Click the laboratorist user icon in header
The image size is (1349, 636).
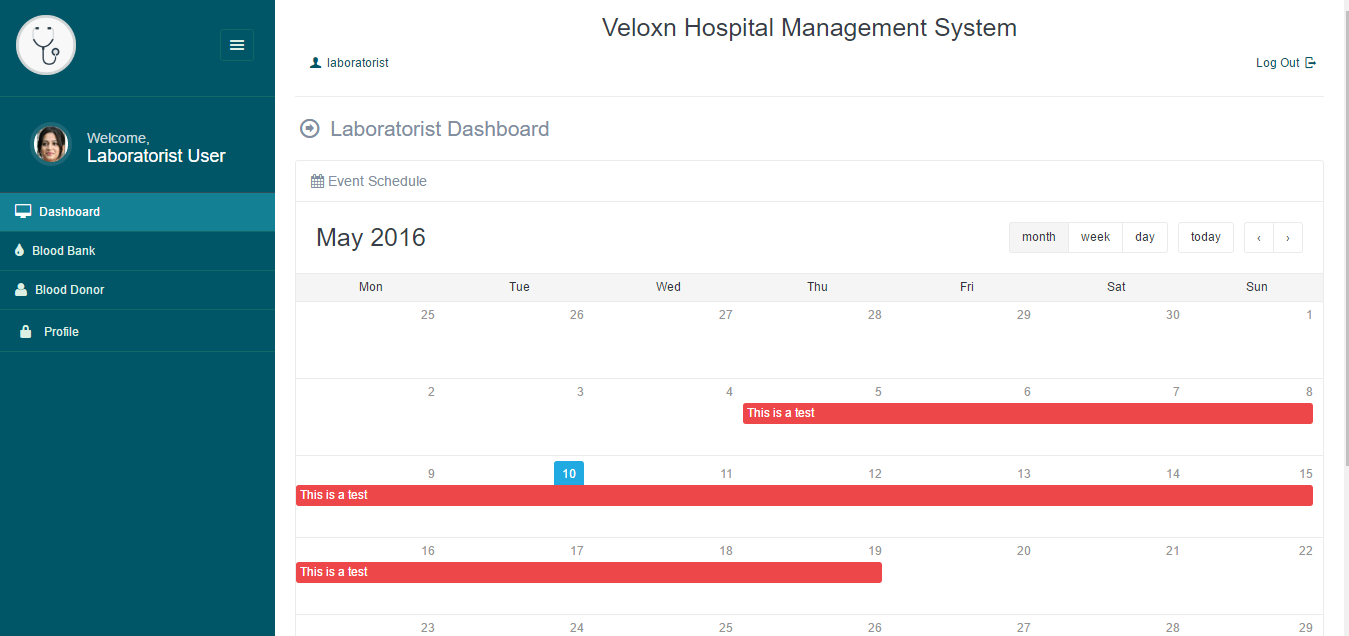(x=316, y=63)
